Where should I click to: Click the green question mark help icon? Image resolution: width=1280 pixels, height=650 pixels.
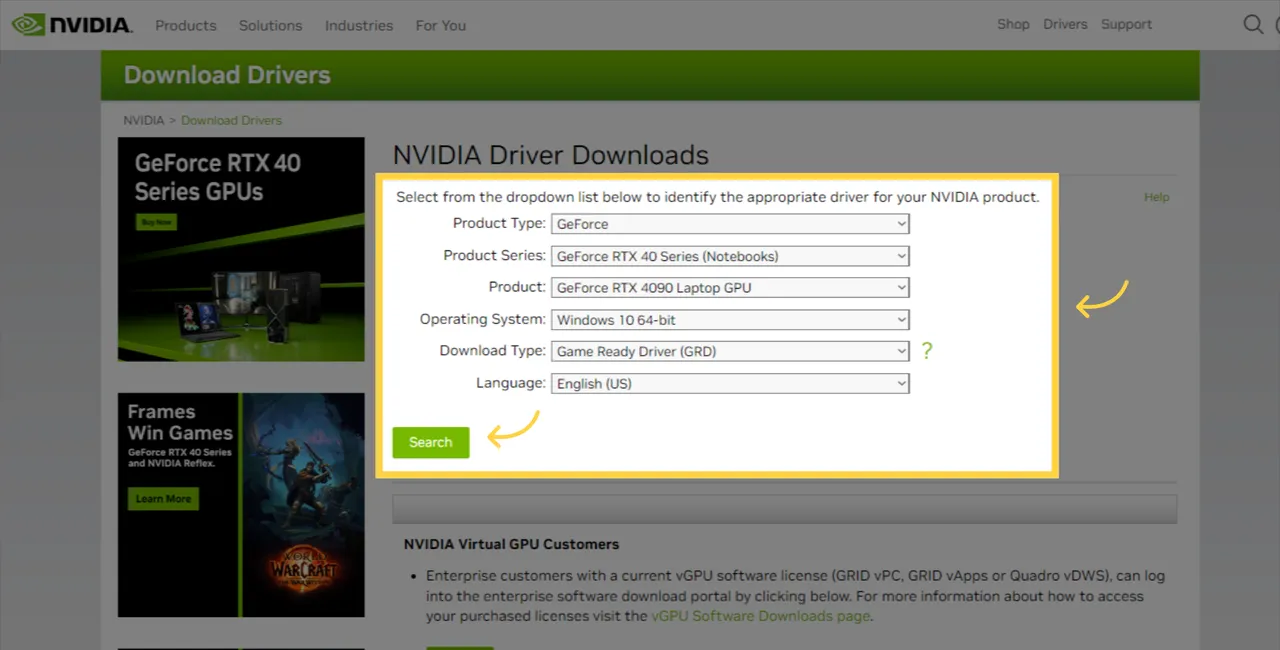click(927, 351)
